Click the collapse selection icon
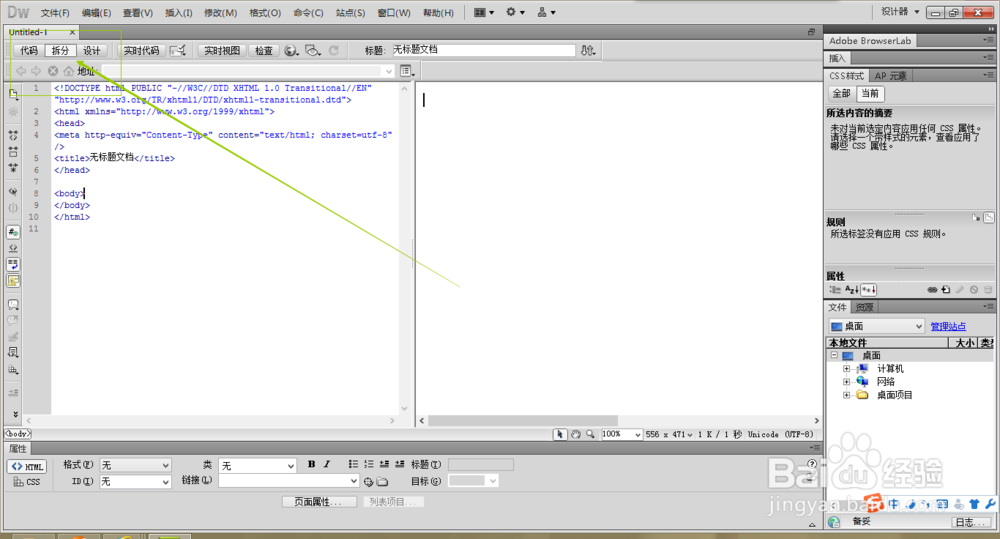This screenshot has height=539, width=1000. pyautogui.click(x=13, y=152)
